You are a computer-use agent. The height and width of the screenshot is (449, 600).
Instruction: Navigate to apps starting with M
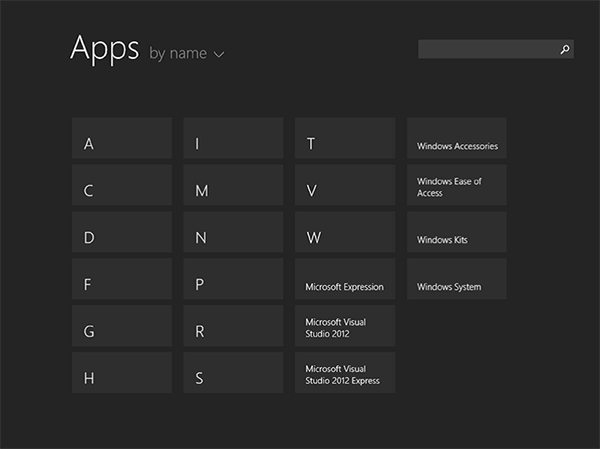[233, 185]
